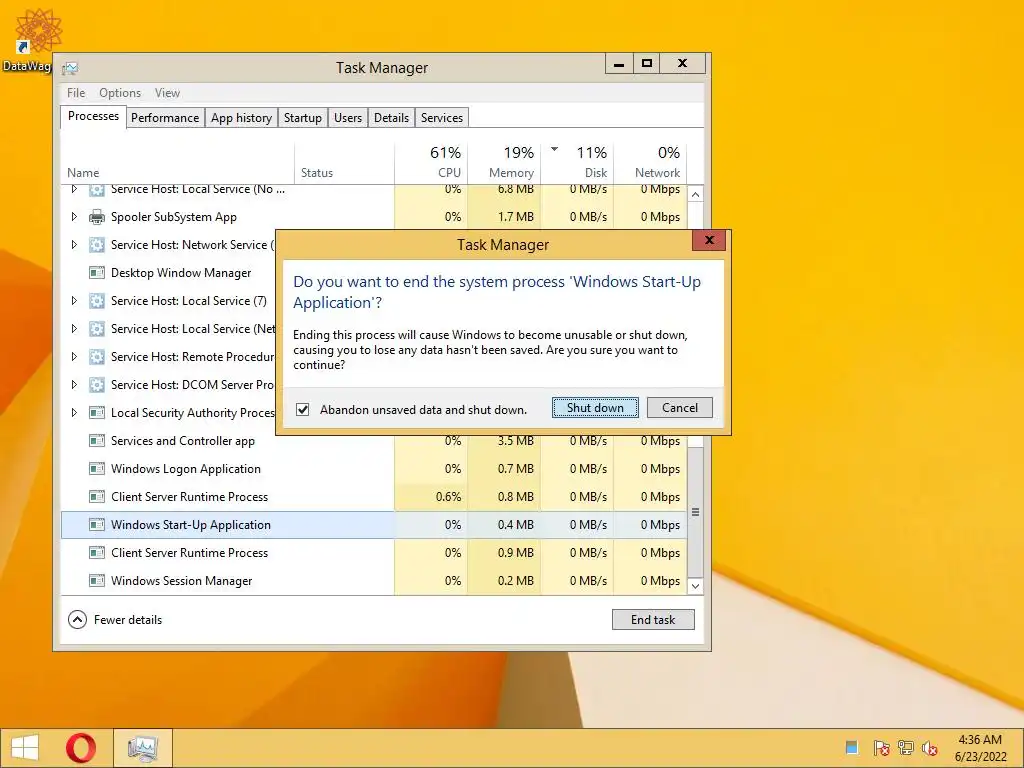The image size is (1024, 768).
Task: Expand Service Host: DCOM Server Process row
Action: (x=74, y=385)
